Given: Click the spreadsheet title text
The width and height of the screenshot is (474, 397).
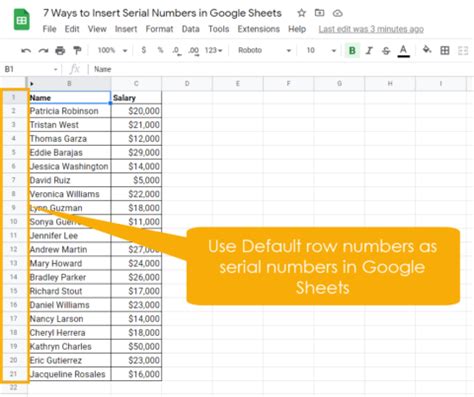Looking at the screenshot, I should click(162, 13).
